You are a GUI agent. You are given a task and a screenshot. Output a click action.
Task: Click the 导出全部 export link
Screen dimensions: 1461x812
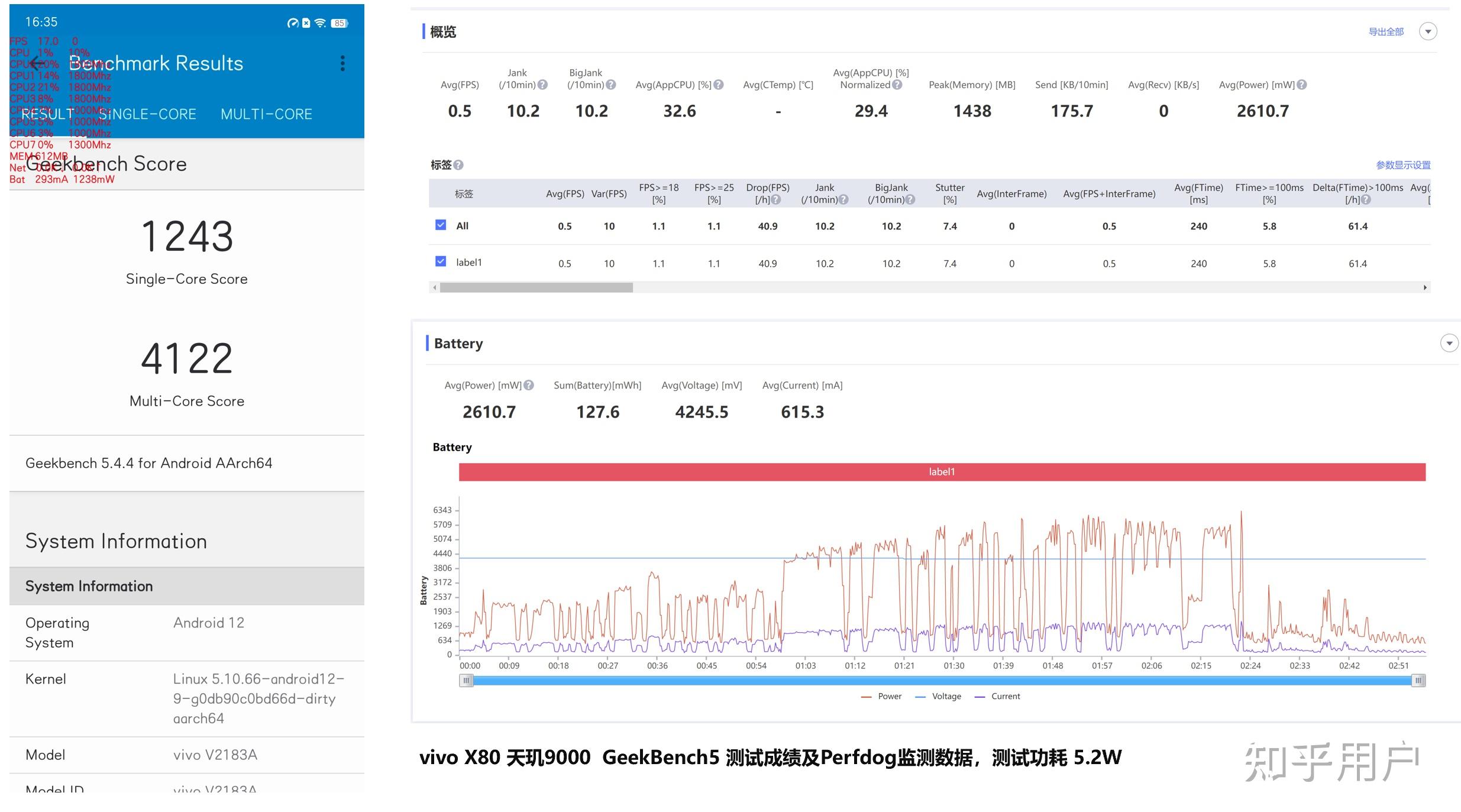1386,32
